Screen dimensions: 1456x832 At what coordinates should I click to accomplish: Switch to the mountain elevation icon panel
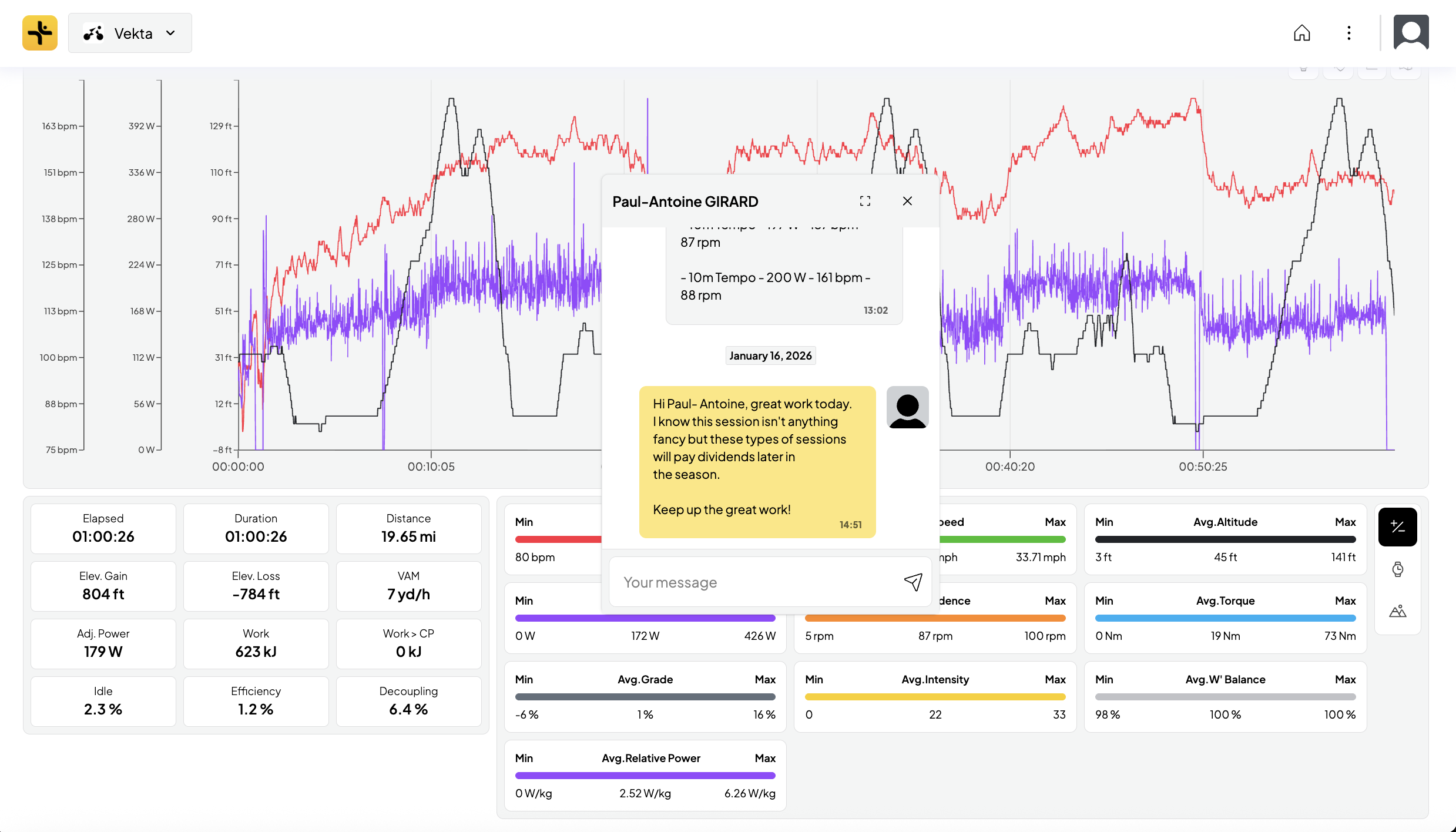[x=1397, y=612]
